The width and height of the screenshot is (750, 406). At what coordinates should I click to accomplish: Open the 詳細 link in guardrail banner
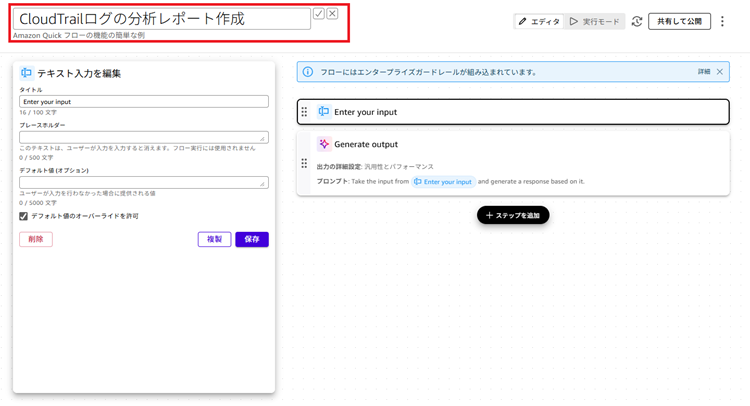point(704,72)
